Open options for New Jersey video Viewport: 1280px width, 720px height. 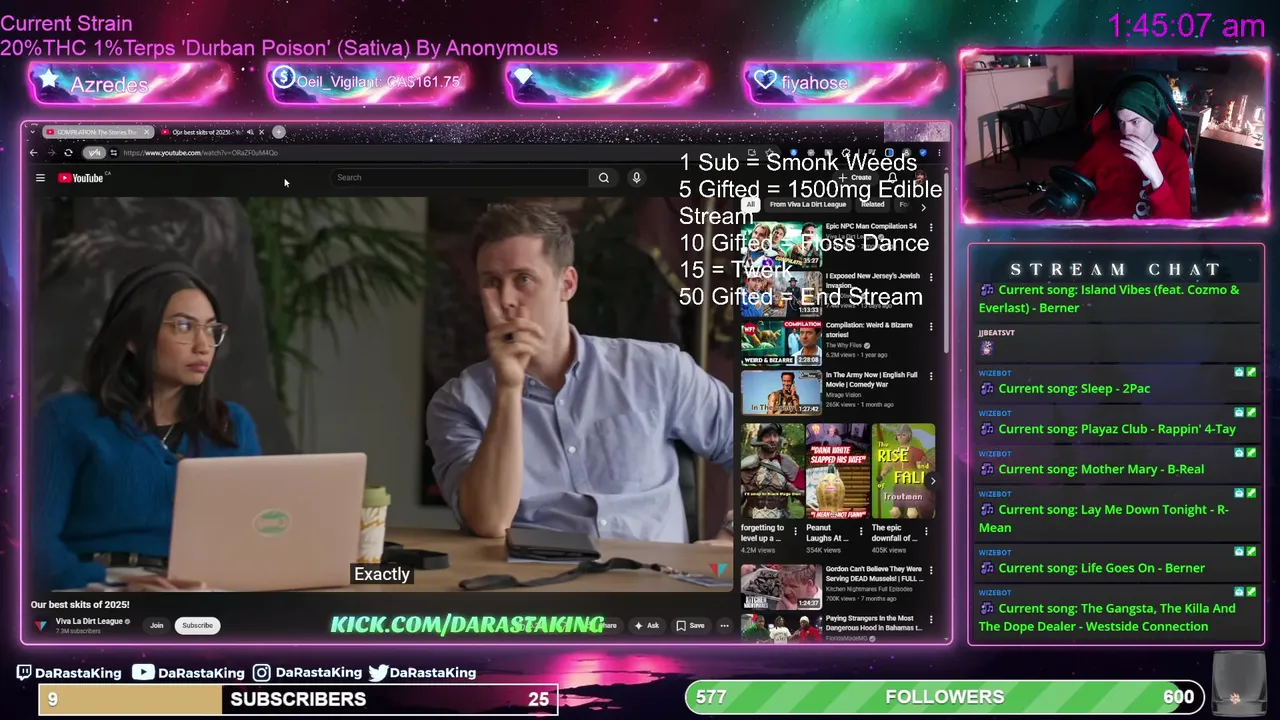pos(931,277)
